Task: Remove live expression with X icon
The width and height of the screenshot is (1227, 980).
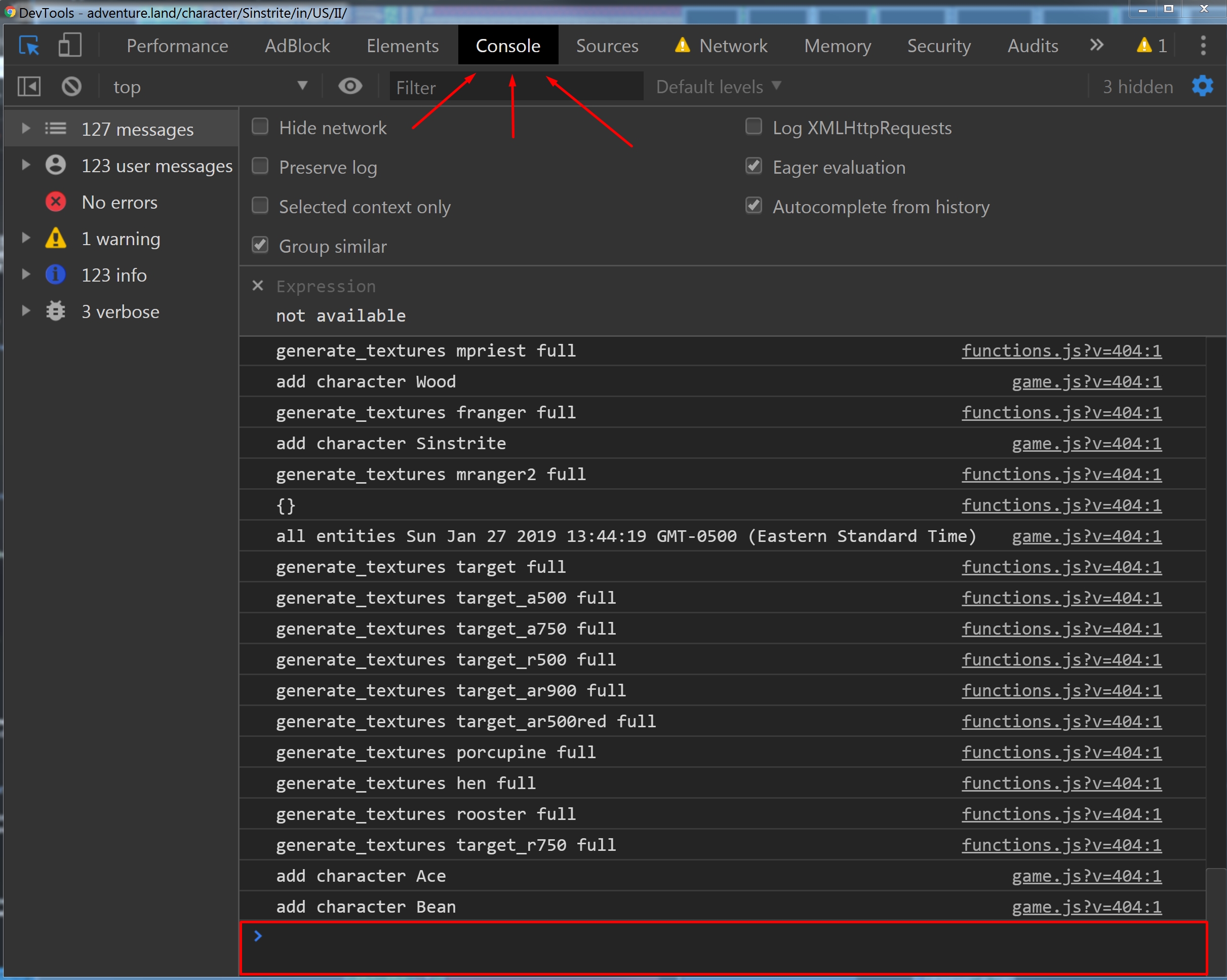Action: [x=258, y=286]
